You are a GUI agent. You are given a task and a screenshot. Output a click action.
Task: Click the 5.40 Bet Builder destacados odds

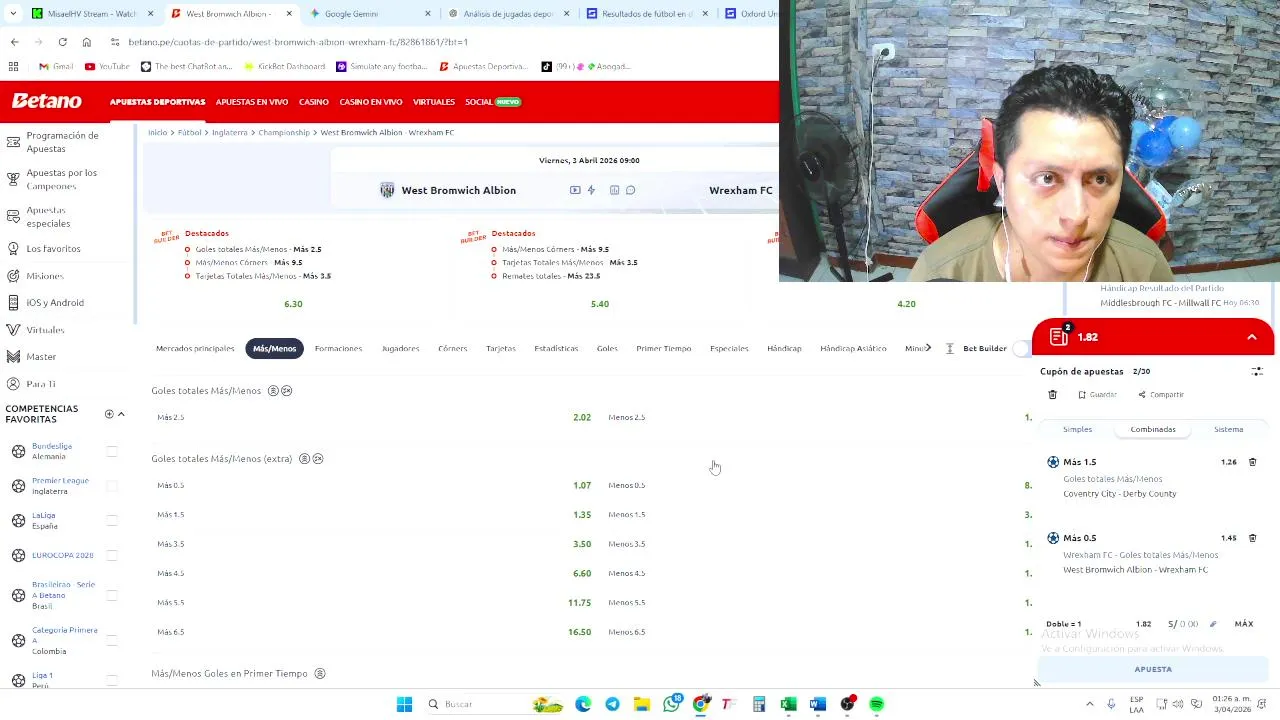tap(600, 304)
